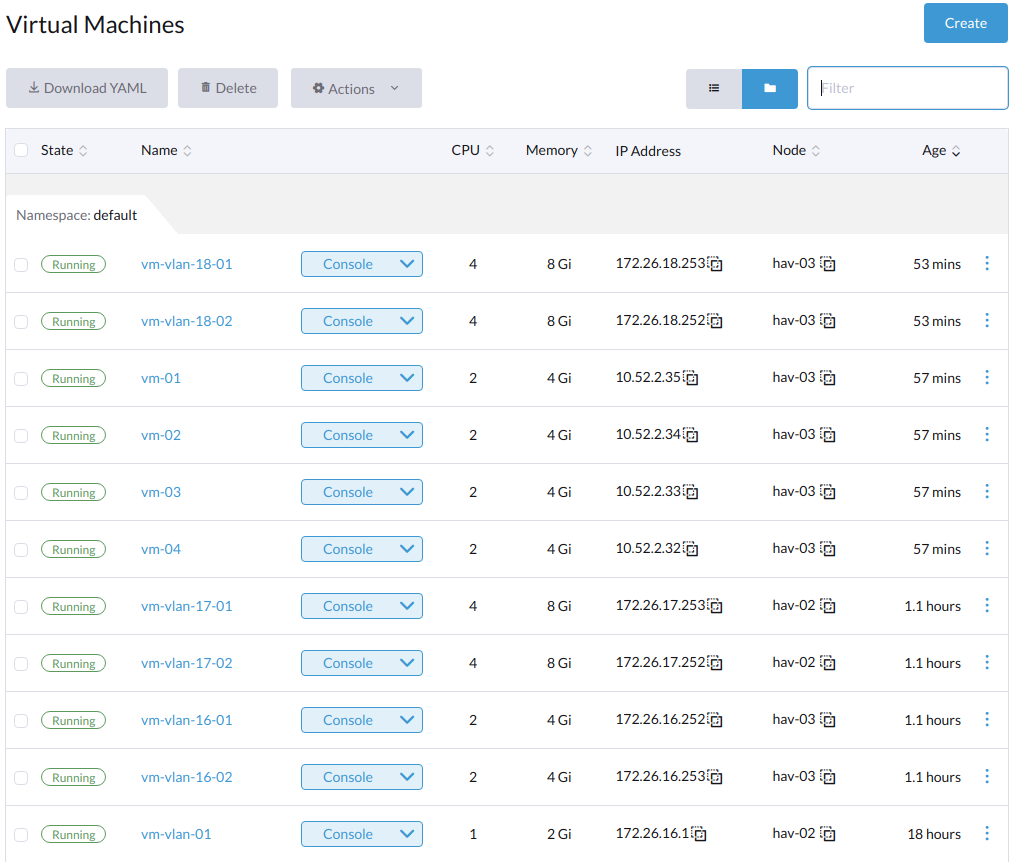
Task: Sort table by Age column
Action: (x=941, y=151)
